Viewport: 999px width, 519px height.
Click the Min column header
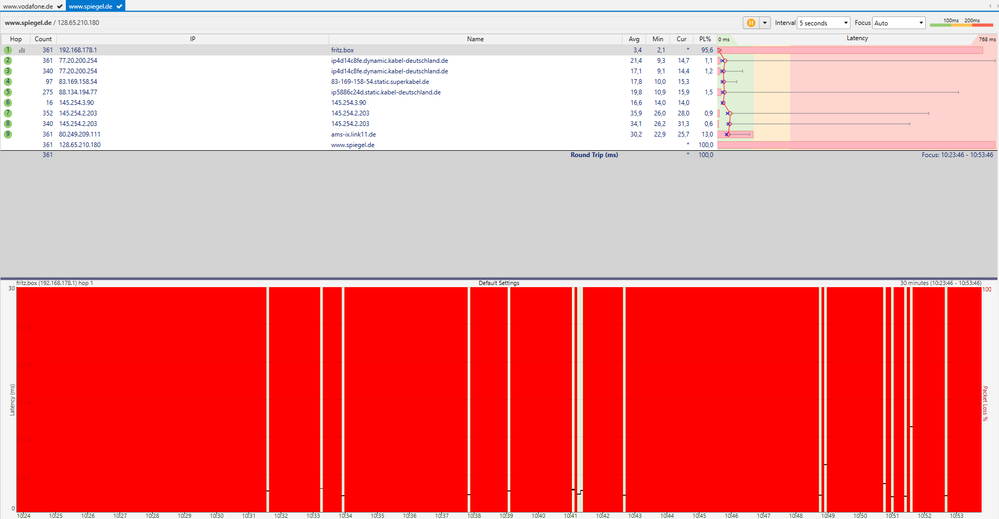[x=658, y=39]
